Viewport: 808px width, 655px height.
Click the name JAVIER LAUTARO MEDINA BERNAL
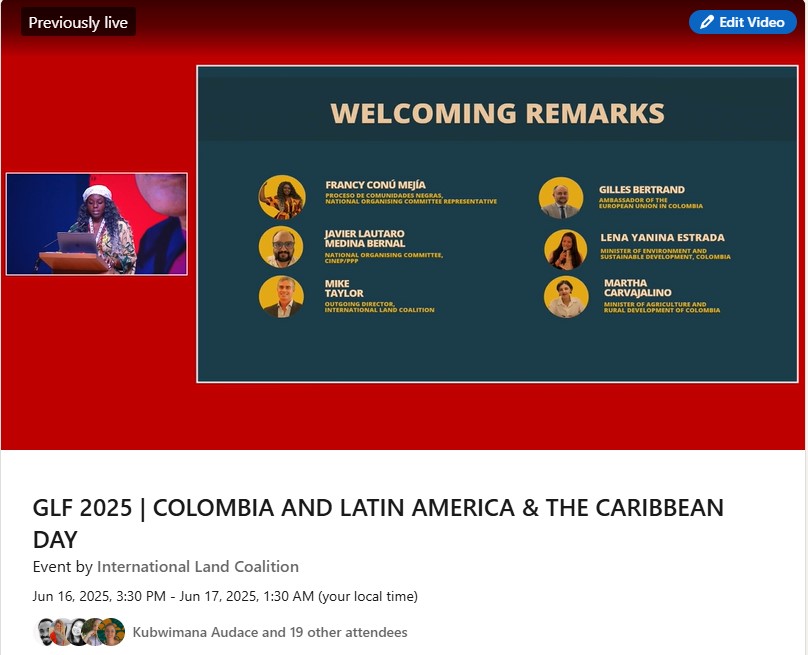pyautogui.click(x=364, y=239)
